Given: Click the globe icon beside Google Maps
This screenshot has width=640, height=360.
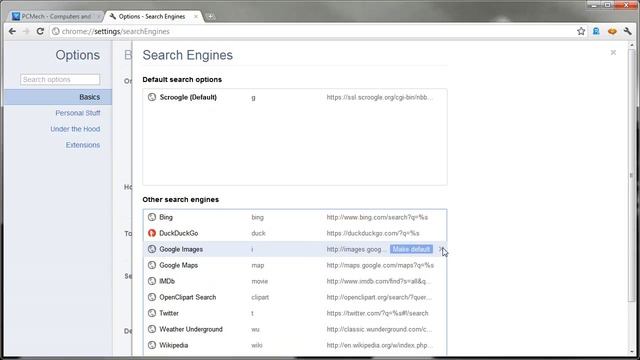Looking at the screenshot, I should (x=152, y=265).
